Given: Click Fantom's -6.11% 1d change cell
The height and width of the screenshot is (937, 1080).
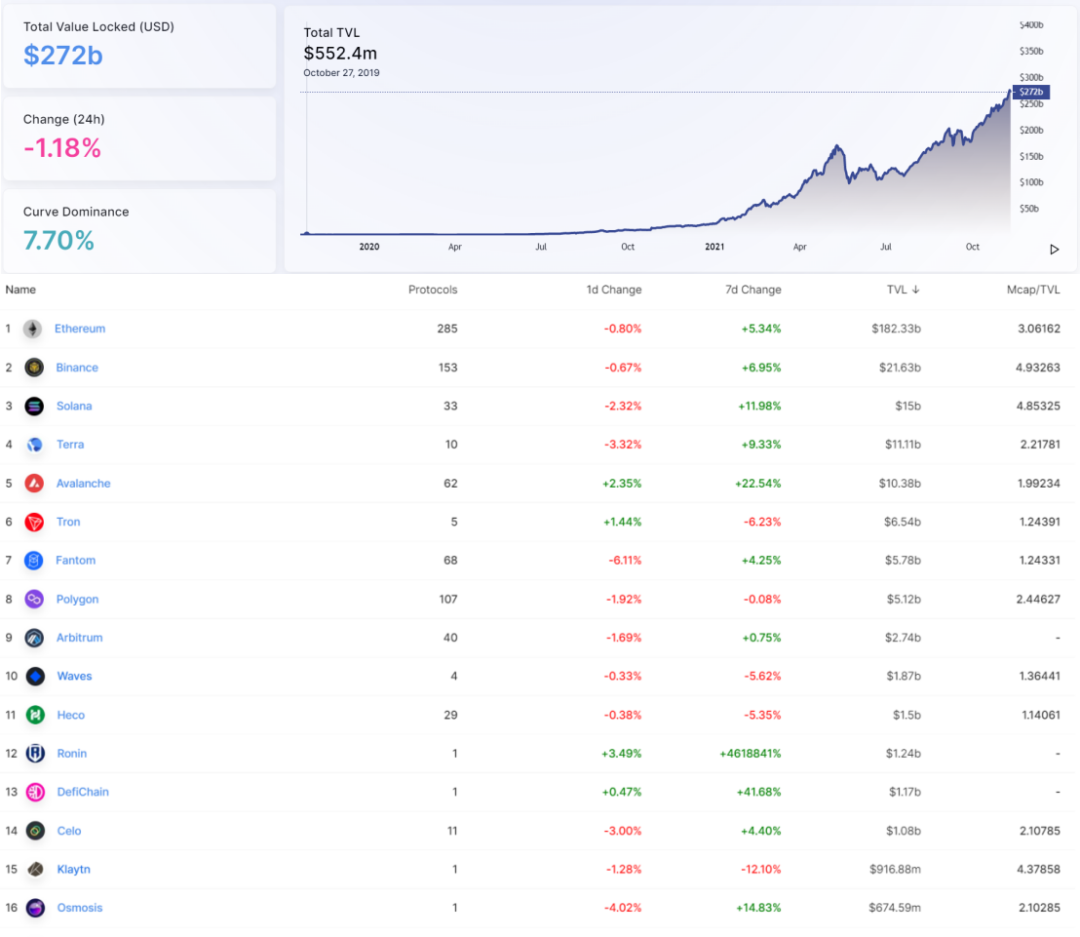Looking at the screenshot, I should [625, 560].
